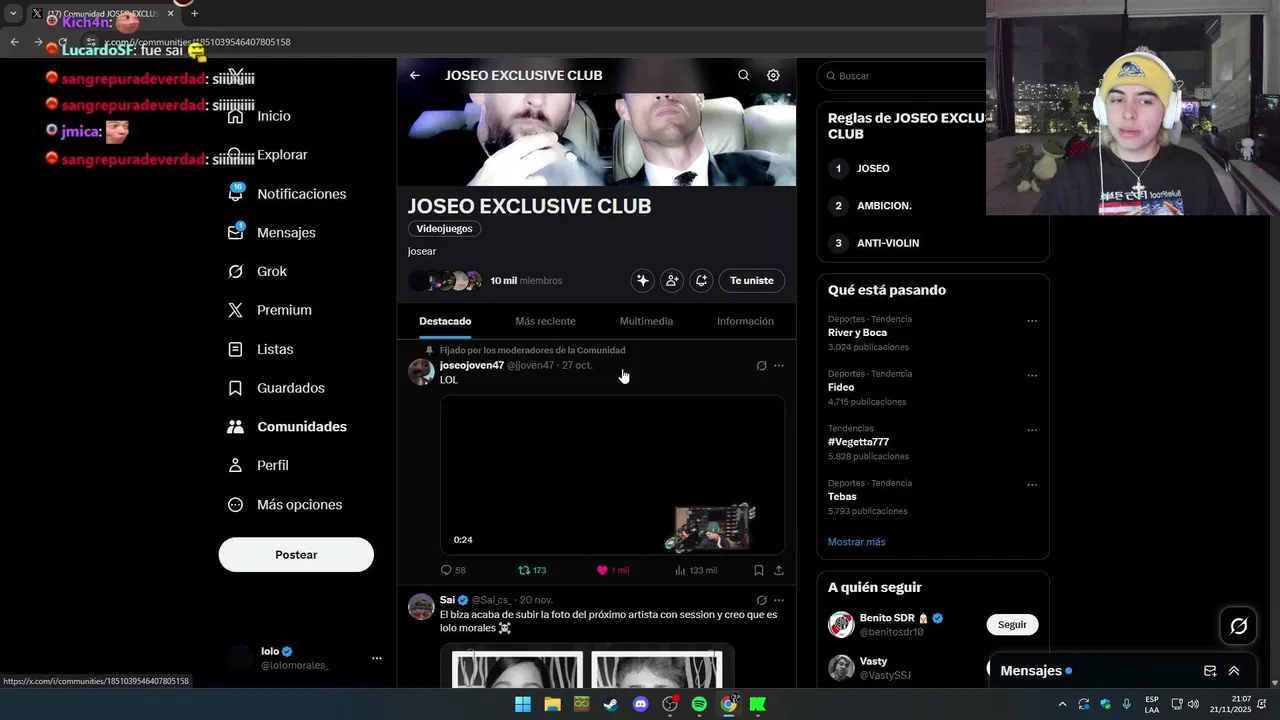This screenshot has height=720, width=1280.
Task: Click the community notification bell-plus icon
Action: (x=701, y=281)
